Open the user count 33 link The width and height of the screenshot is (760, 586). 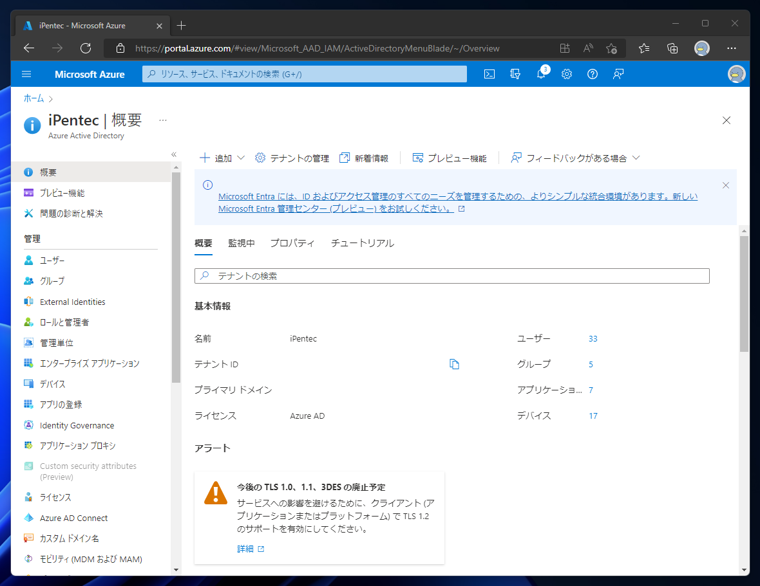[x=593, y=339]
